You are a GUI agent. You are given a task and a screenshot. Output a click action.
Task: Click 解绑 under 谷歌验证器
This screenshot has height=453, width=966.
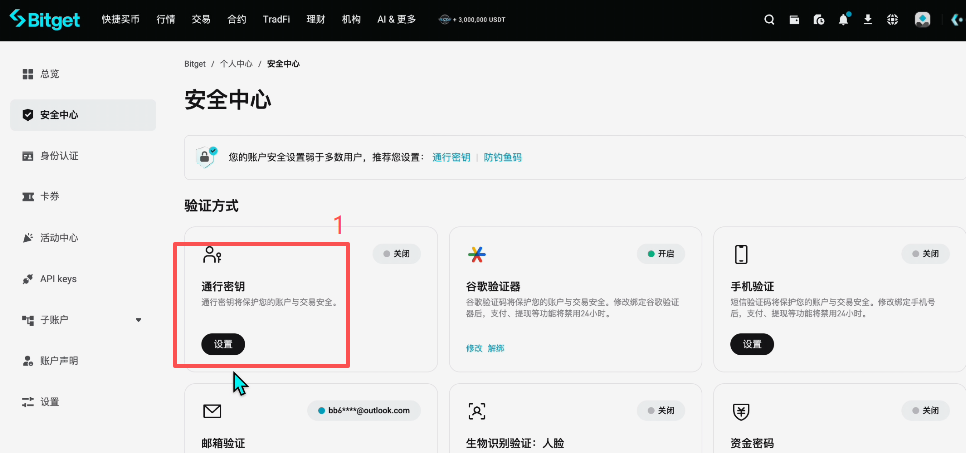coord(496,348)
